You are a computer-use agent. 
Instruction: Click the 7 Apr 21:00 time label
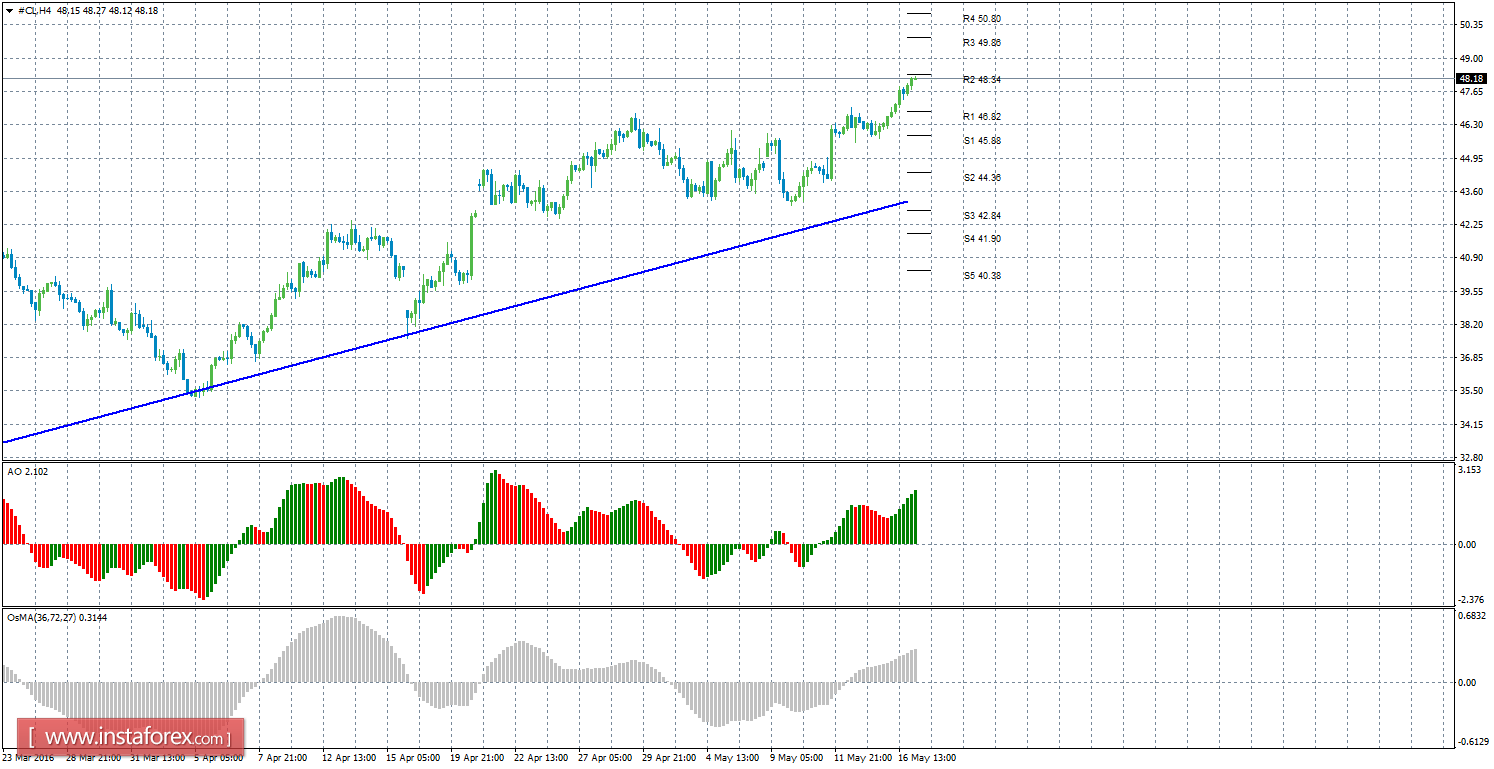click(x=285, y=758)
